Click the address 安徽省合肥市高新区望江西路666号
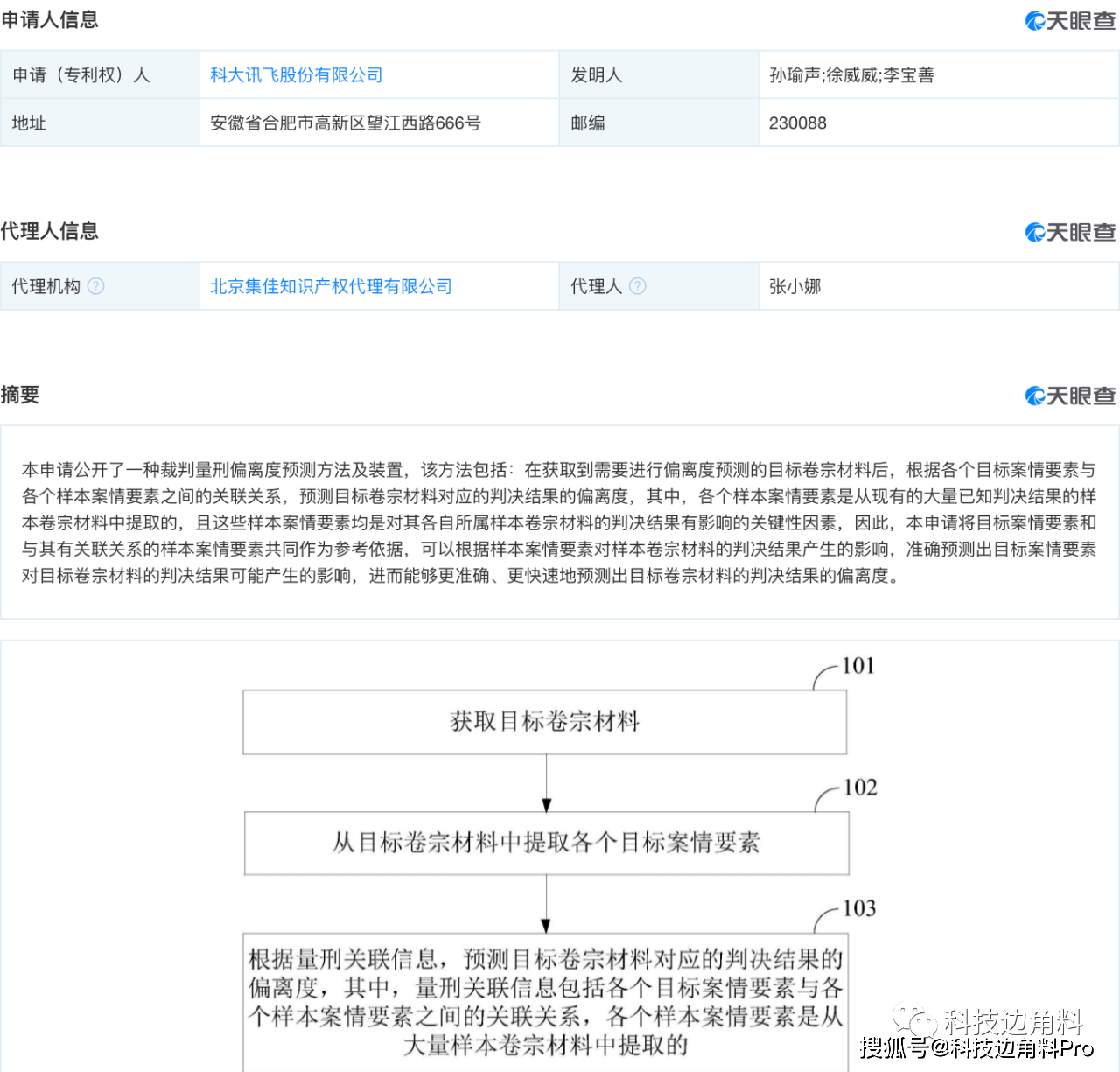Screen dimensions: 1120x1072 click(345, 123)
